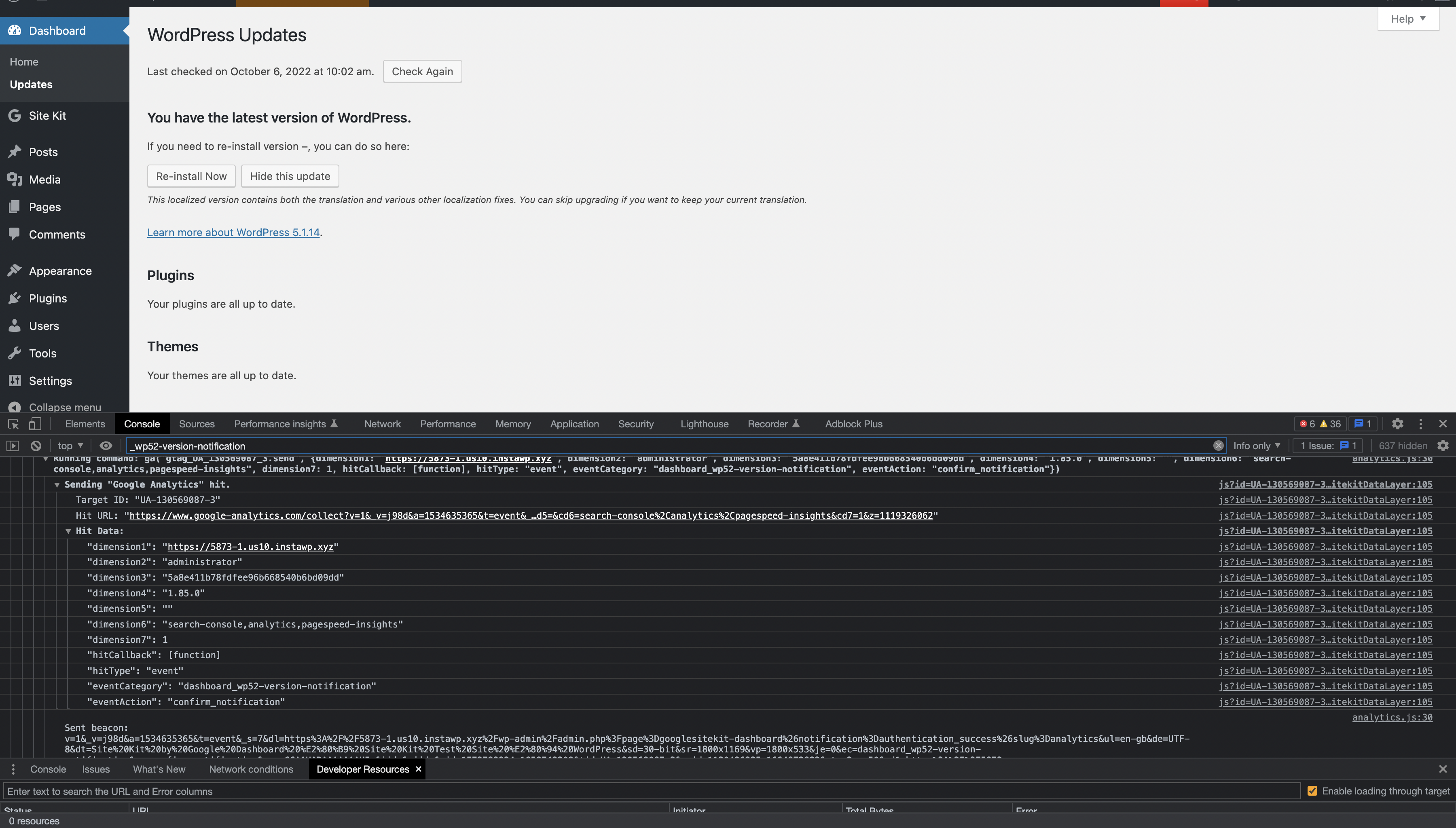This screenshot has height=828, width=1456.
Task: Select the inspect element tool in DevTools
Action: 13,424
